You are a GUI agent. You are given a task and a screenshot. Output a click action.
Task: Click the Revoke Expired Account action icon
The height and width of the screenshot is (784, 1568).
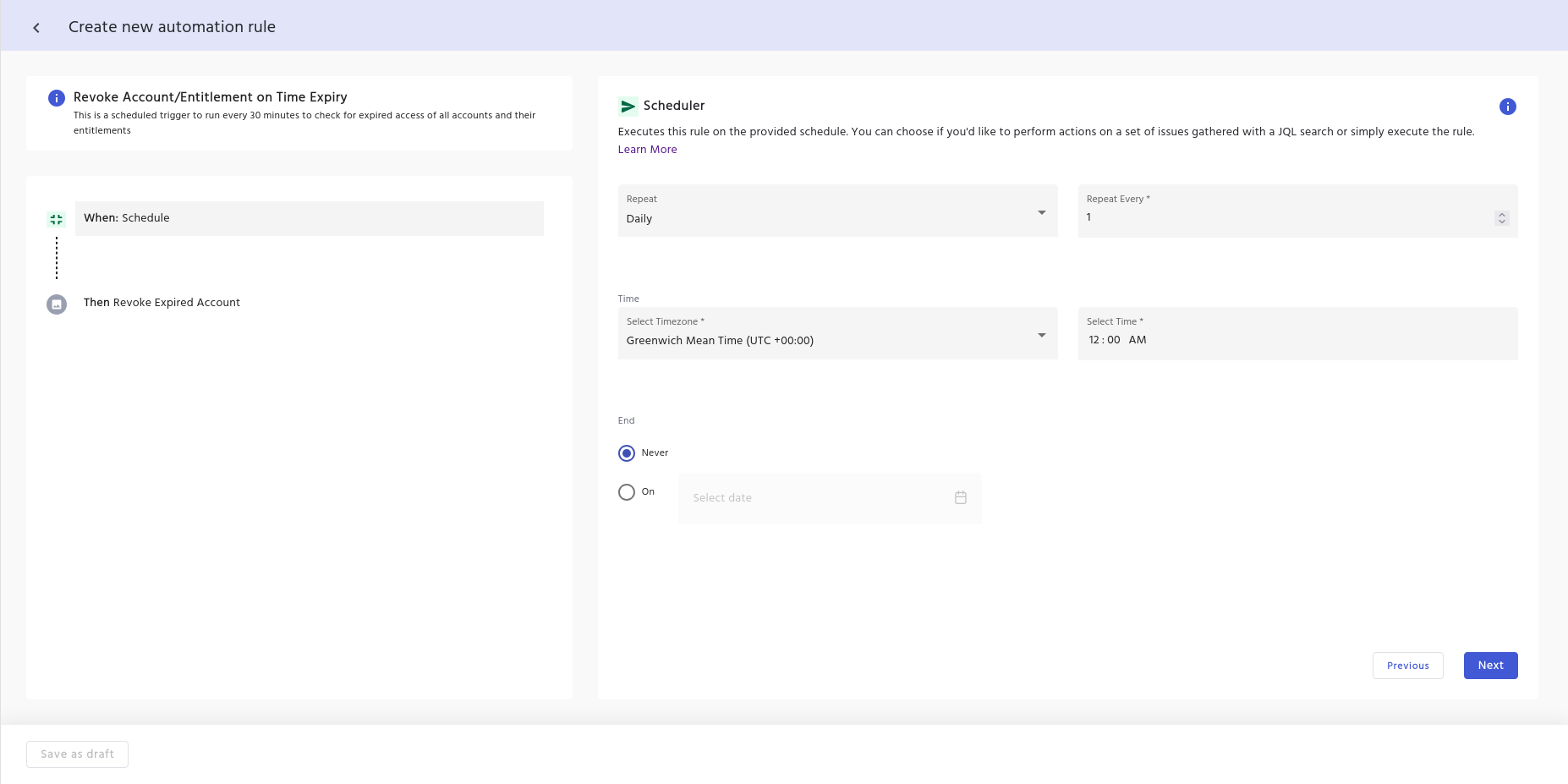point(57,304)
